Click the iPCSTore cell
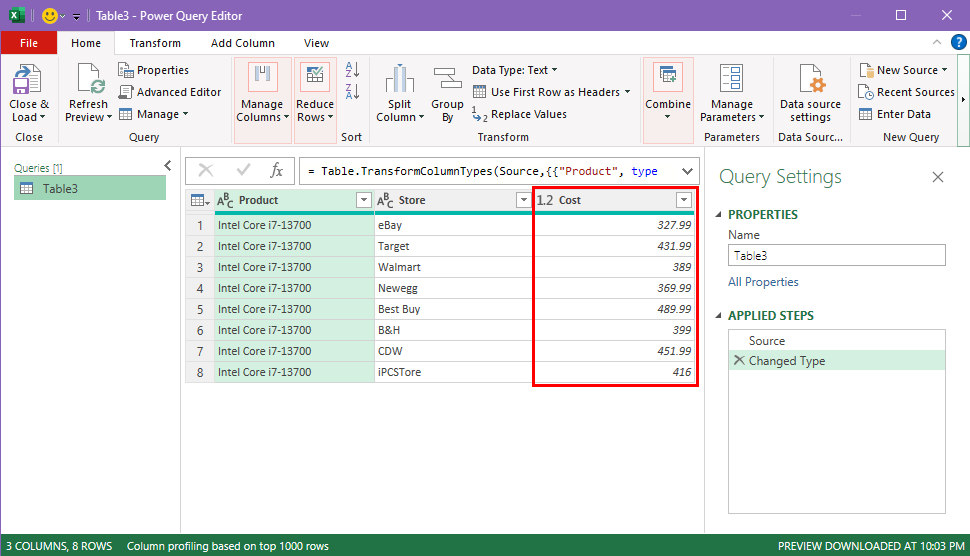This screenshot has width=970, height=556. [x=453, y=372]
